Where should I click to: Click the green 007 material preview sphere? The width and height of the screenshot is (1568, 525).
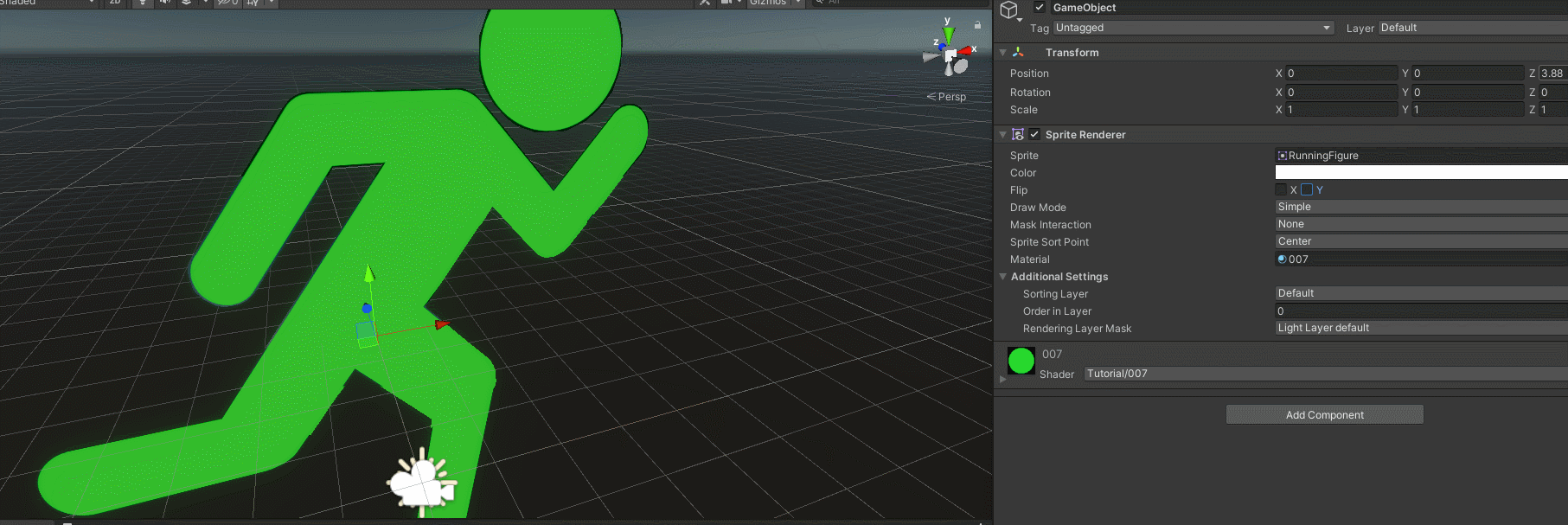pos(1021,361)
